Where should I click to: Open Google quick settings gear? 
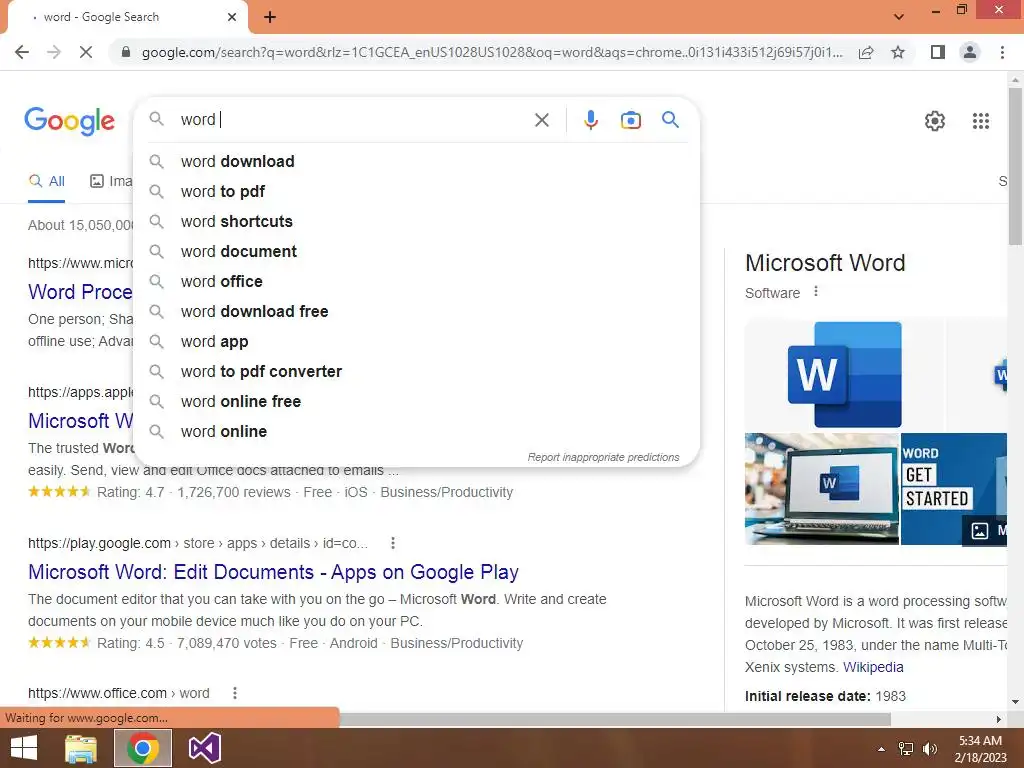[935, 121]
